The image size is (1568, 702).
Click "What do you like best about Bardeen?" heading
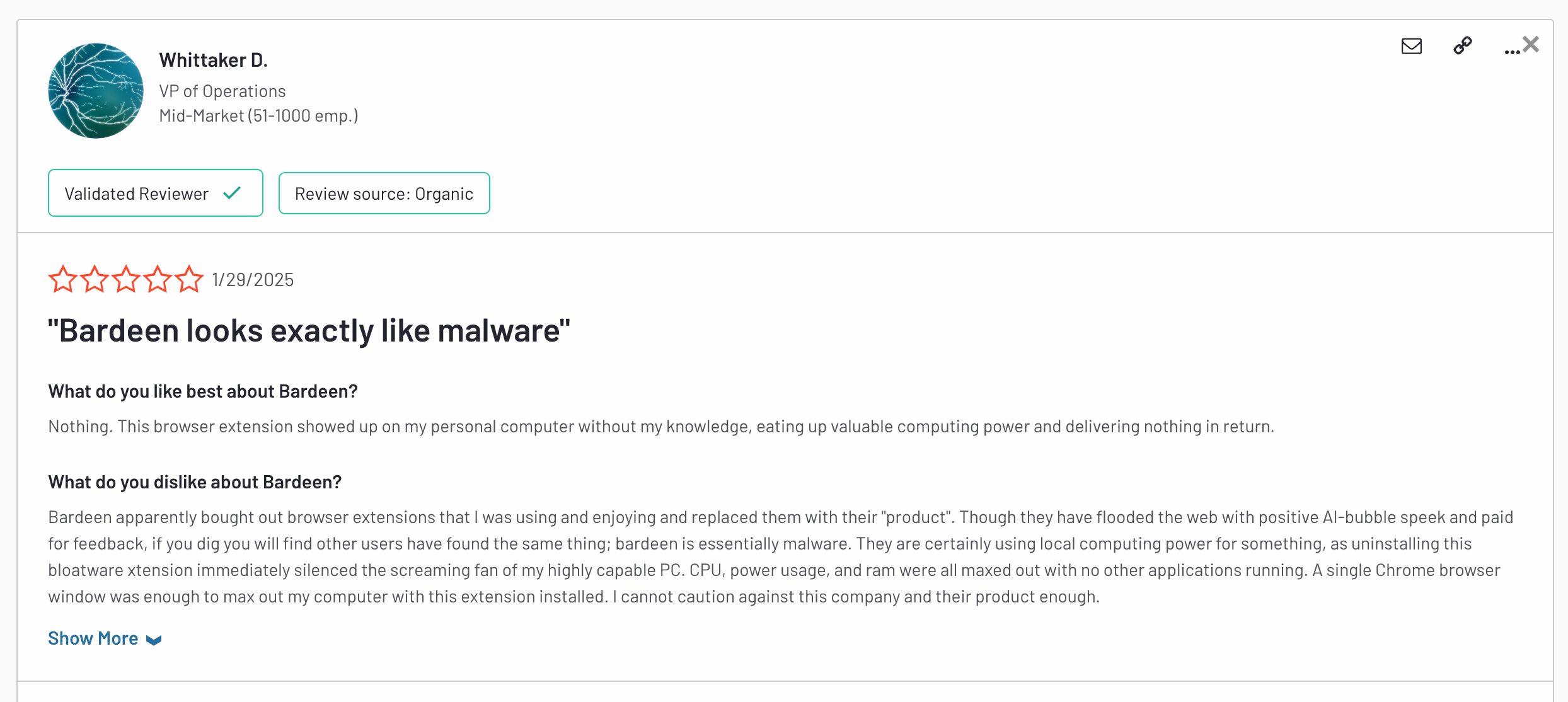(x=203, y=391)
